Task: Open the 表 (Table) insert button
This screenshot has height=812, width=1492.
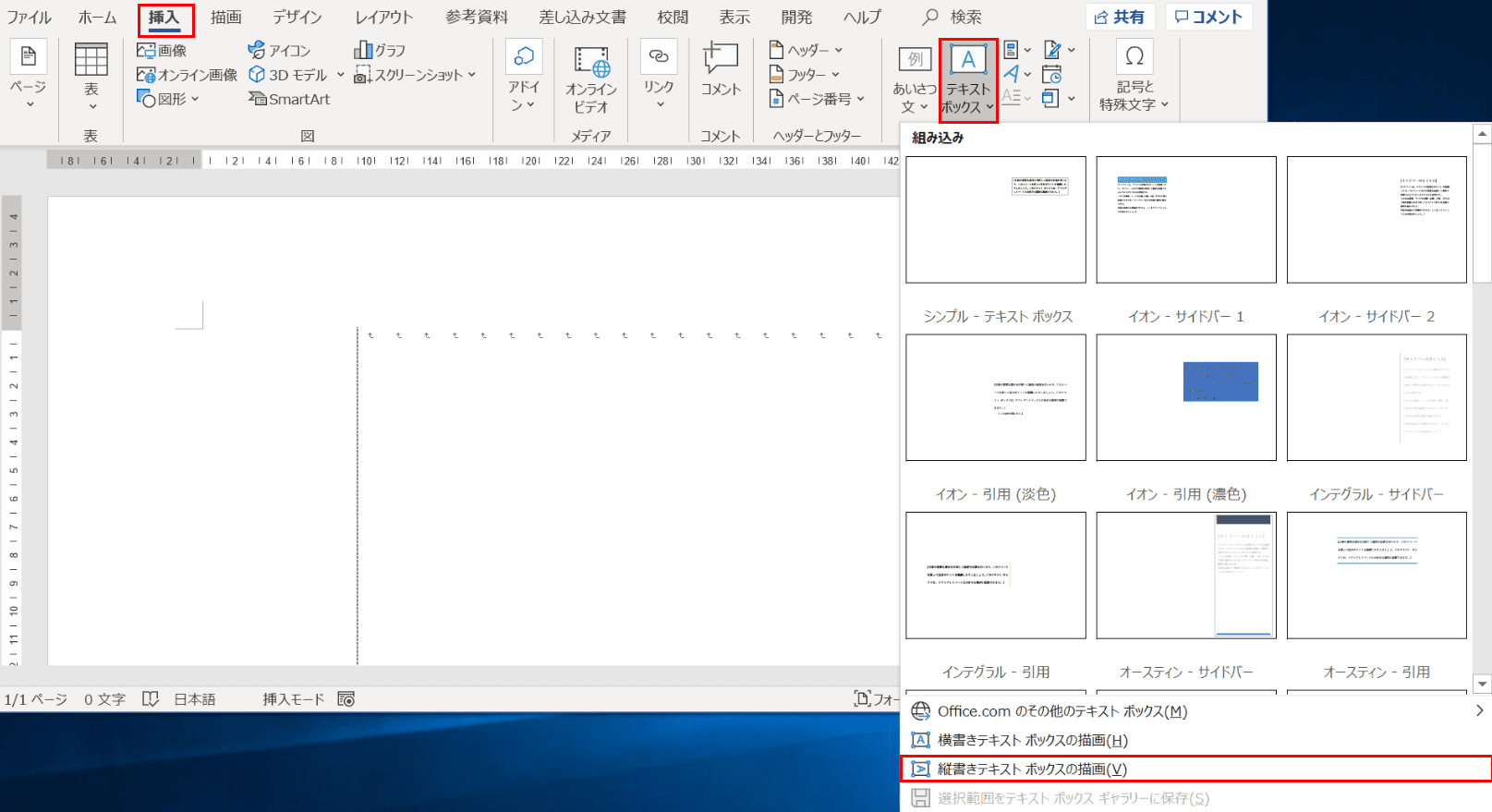Action: [x=91, y=78]
